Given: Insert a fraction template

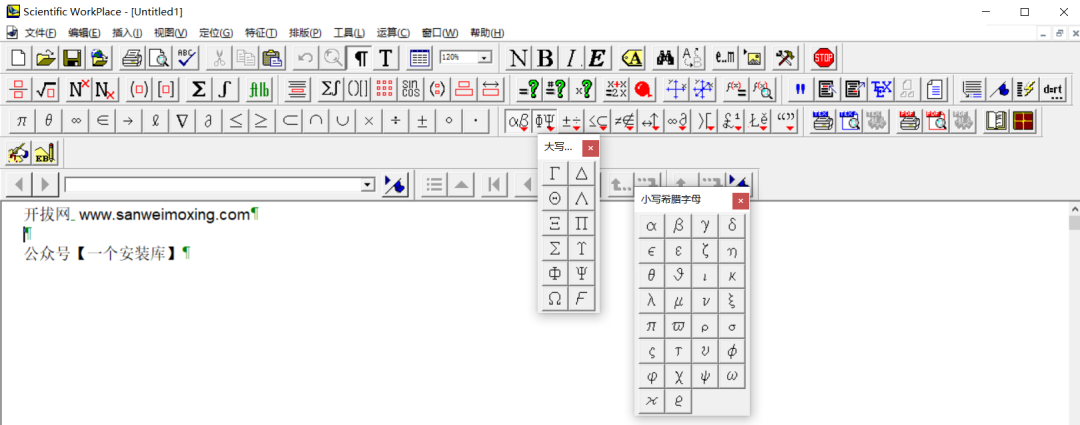Looking at the screenshot, I should (19, 89).
